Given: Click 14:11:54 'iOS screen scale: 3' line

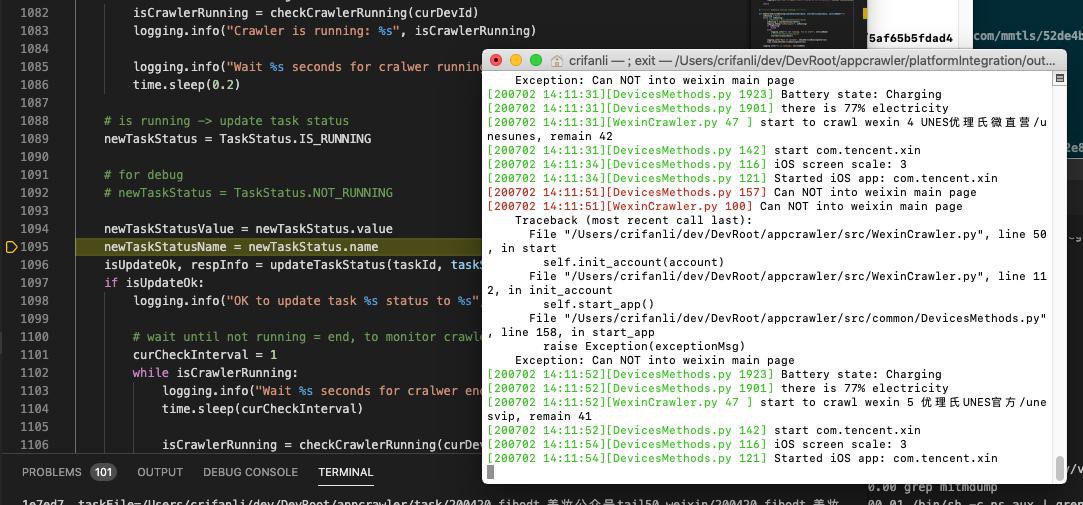Looking at the screenshot, I should (x=697, y=444).
